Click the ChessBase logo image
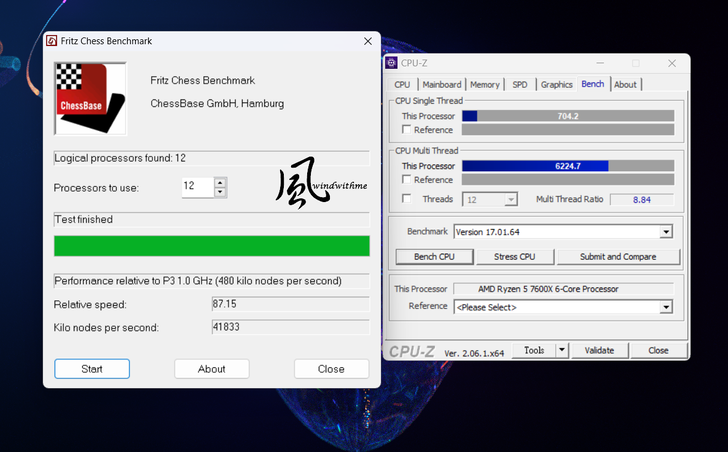Image resolution: width=728 pixels, height=452 pixels. coord(90,98)
